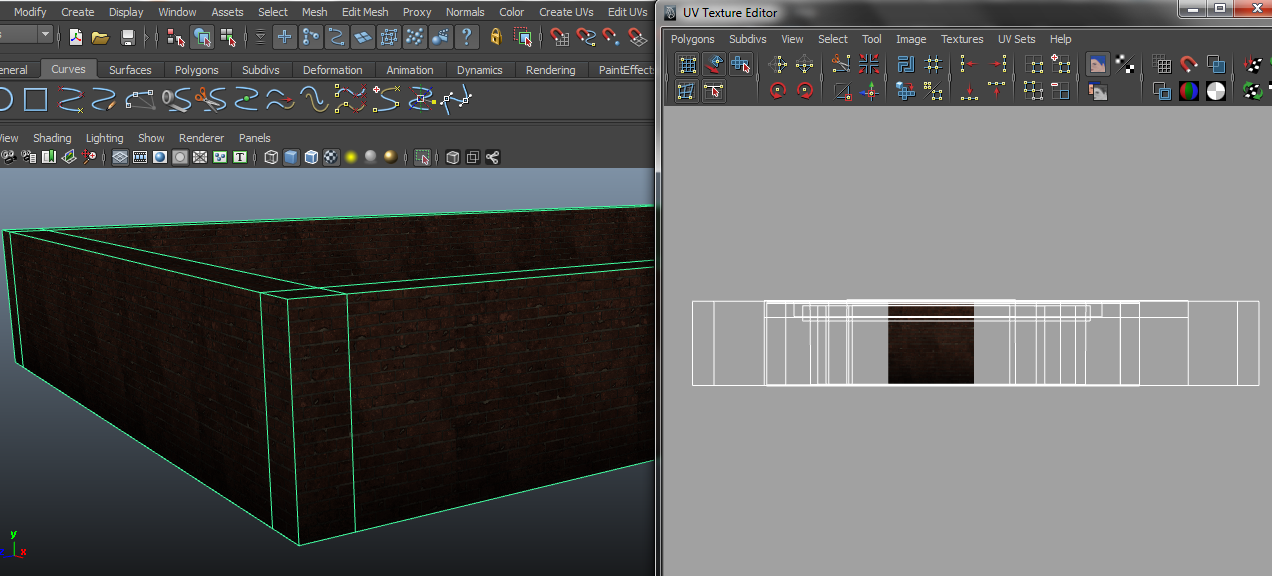This screenshot has width=1272, height=576.
Task: Click the scissors Cut Curve shelf icon
Action: pyautogui.click(x=209, y=99)
